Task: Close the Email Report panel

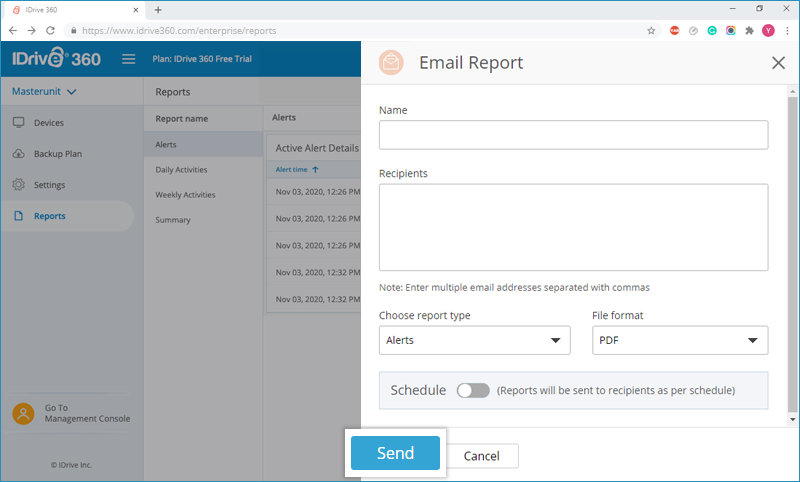Action: pos(778,63)
